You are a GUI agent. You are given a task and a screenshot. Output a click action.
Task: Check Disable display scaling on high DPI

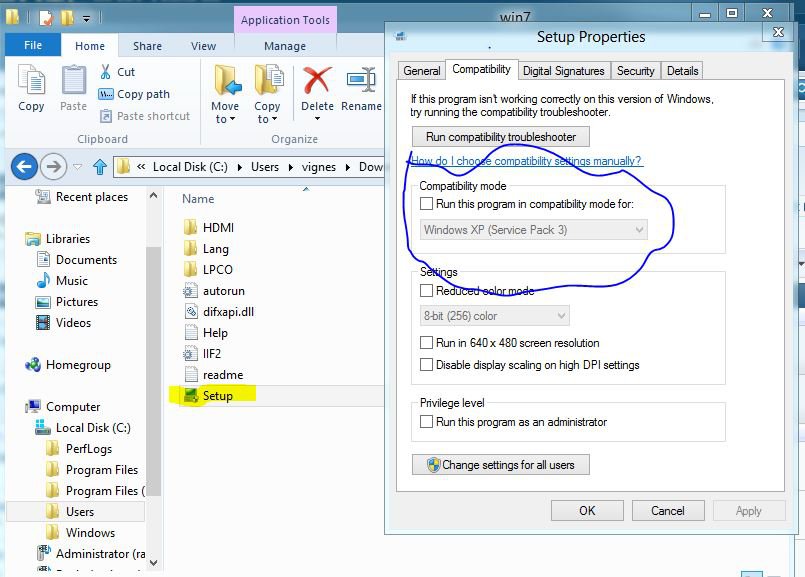(426, 364)
